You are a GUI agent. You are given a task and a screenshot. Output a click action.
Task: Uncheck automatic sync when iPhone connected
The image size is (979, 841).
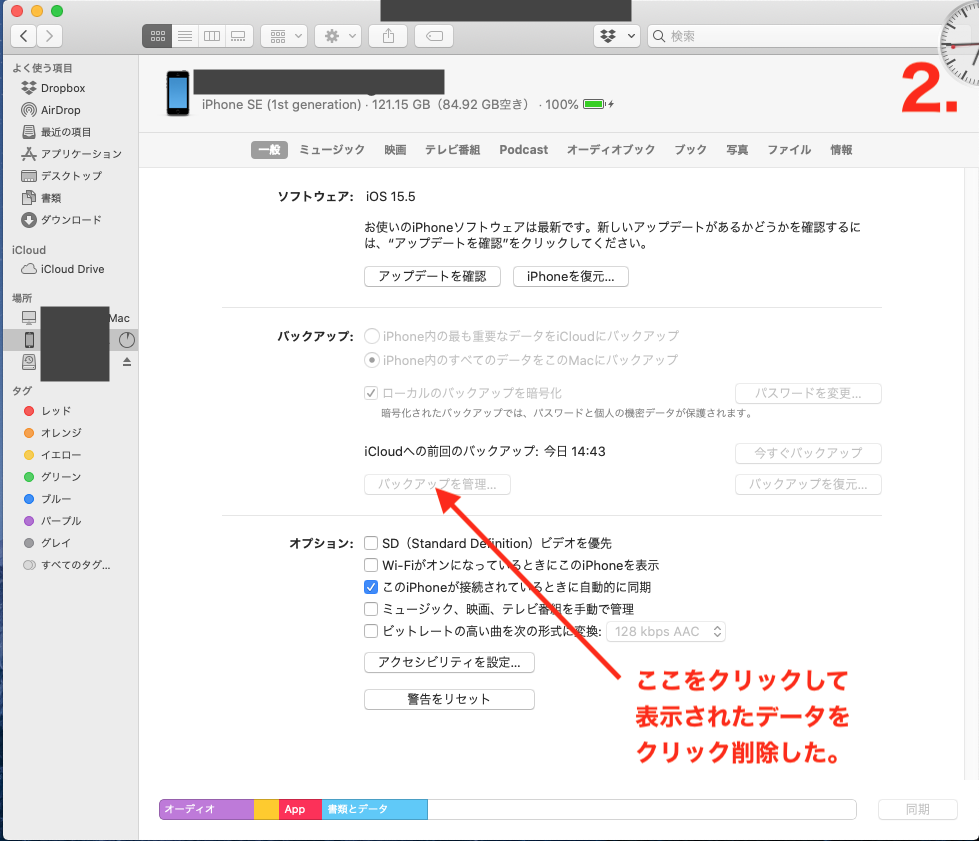tap(371, 587)
